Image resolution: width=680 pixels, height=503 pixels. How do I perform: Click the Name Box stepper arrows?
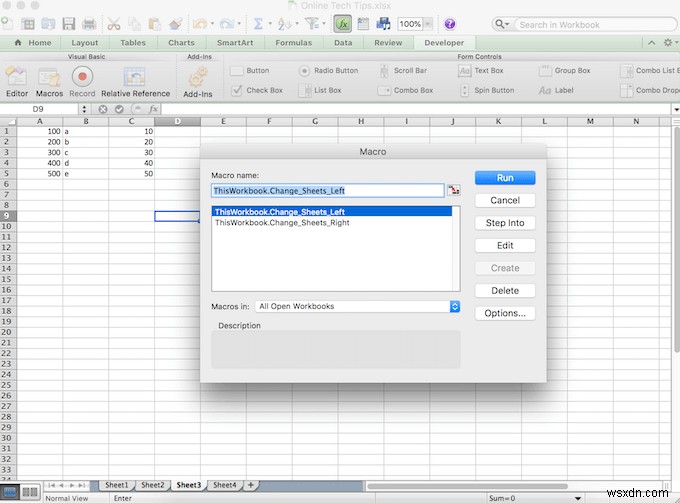(x=85, y=109)
